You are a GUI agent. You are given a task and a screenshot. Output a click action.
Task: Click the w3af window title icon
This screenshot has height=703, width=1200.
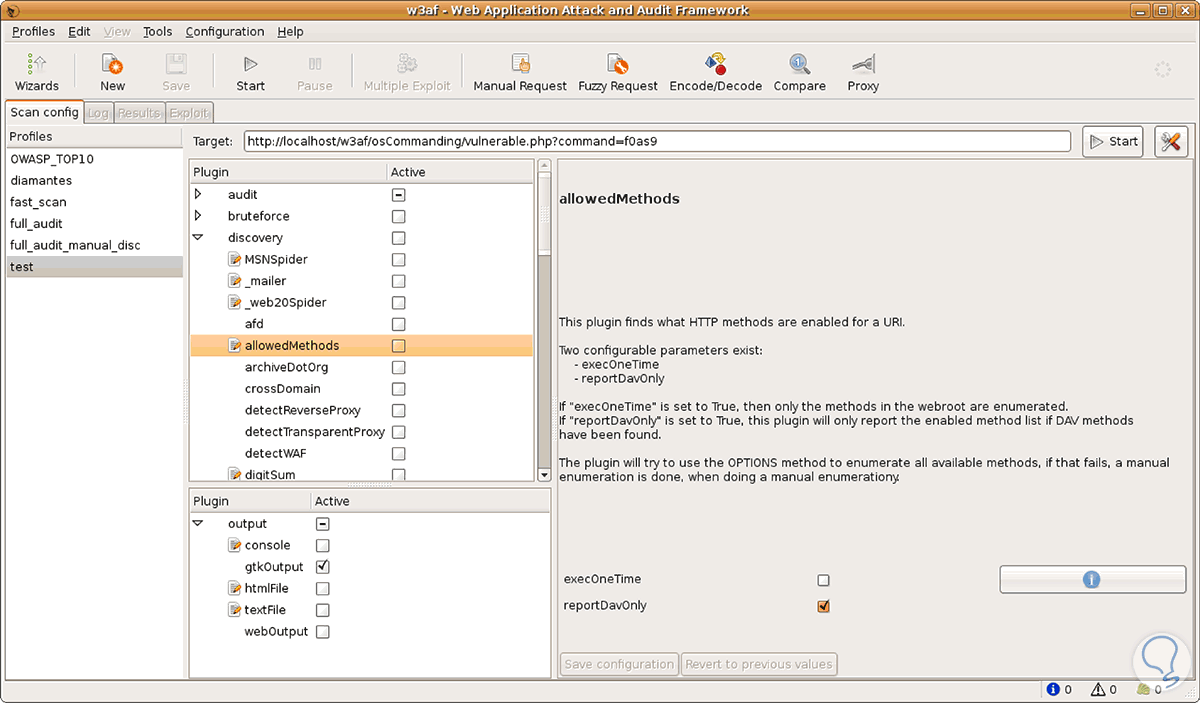tap(12, 10)
